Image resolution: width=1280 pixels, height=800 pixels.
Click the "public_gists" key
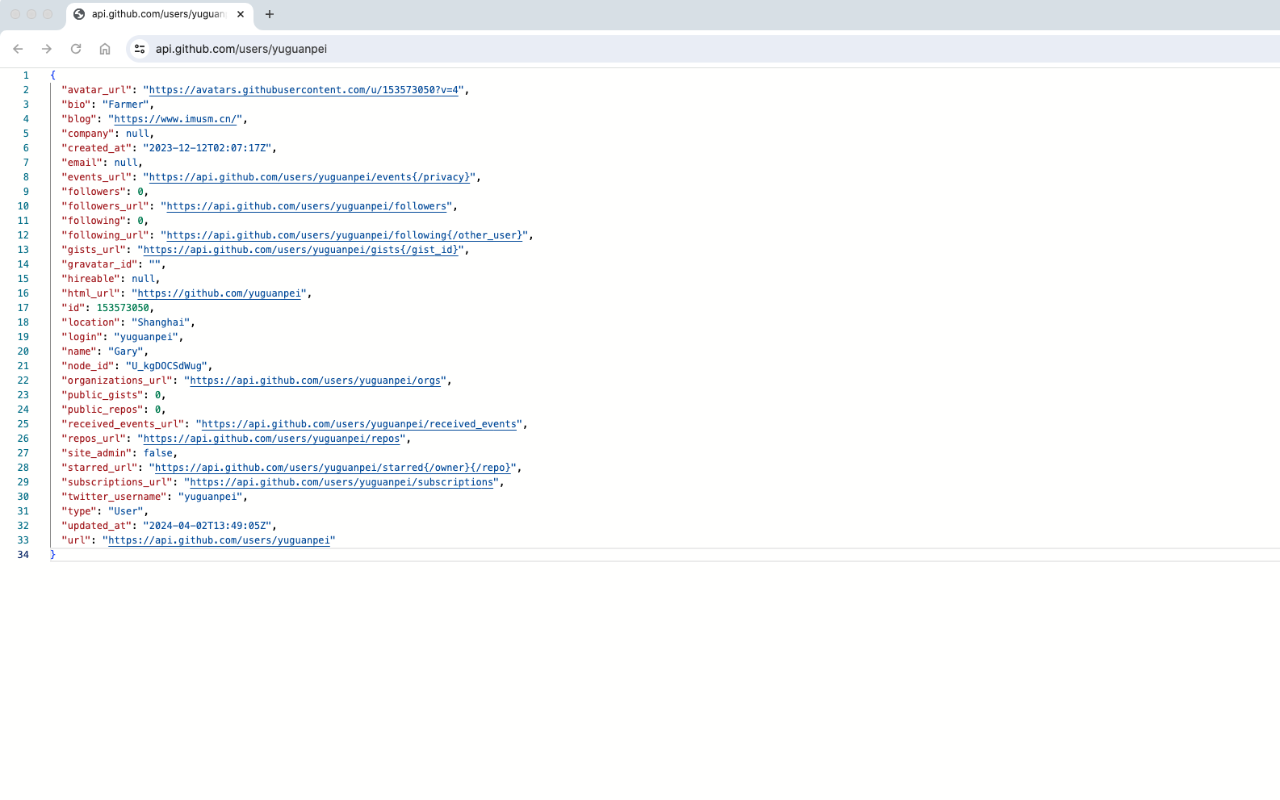[x=102, y=395]
